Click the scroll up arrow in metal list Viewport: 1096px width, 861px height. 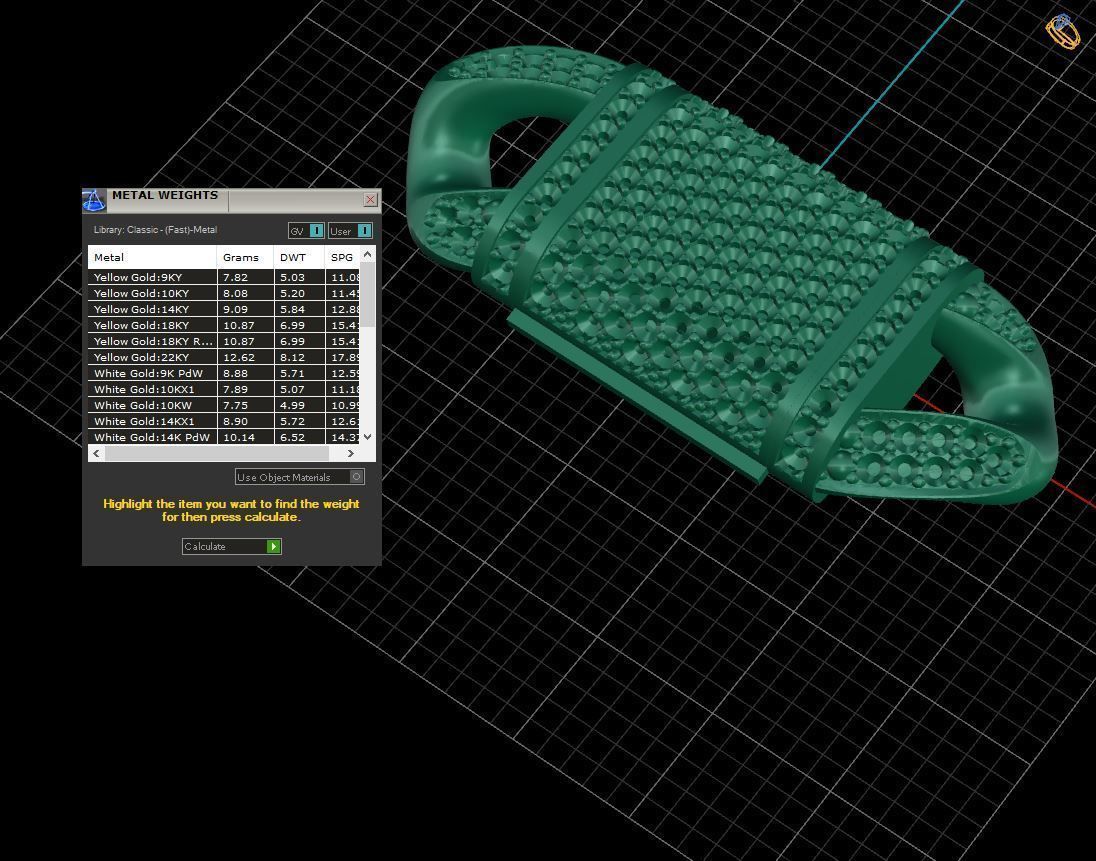(368, 254)
